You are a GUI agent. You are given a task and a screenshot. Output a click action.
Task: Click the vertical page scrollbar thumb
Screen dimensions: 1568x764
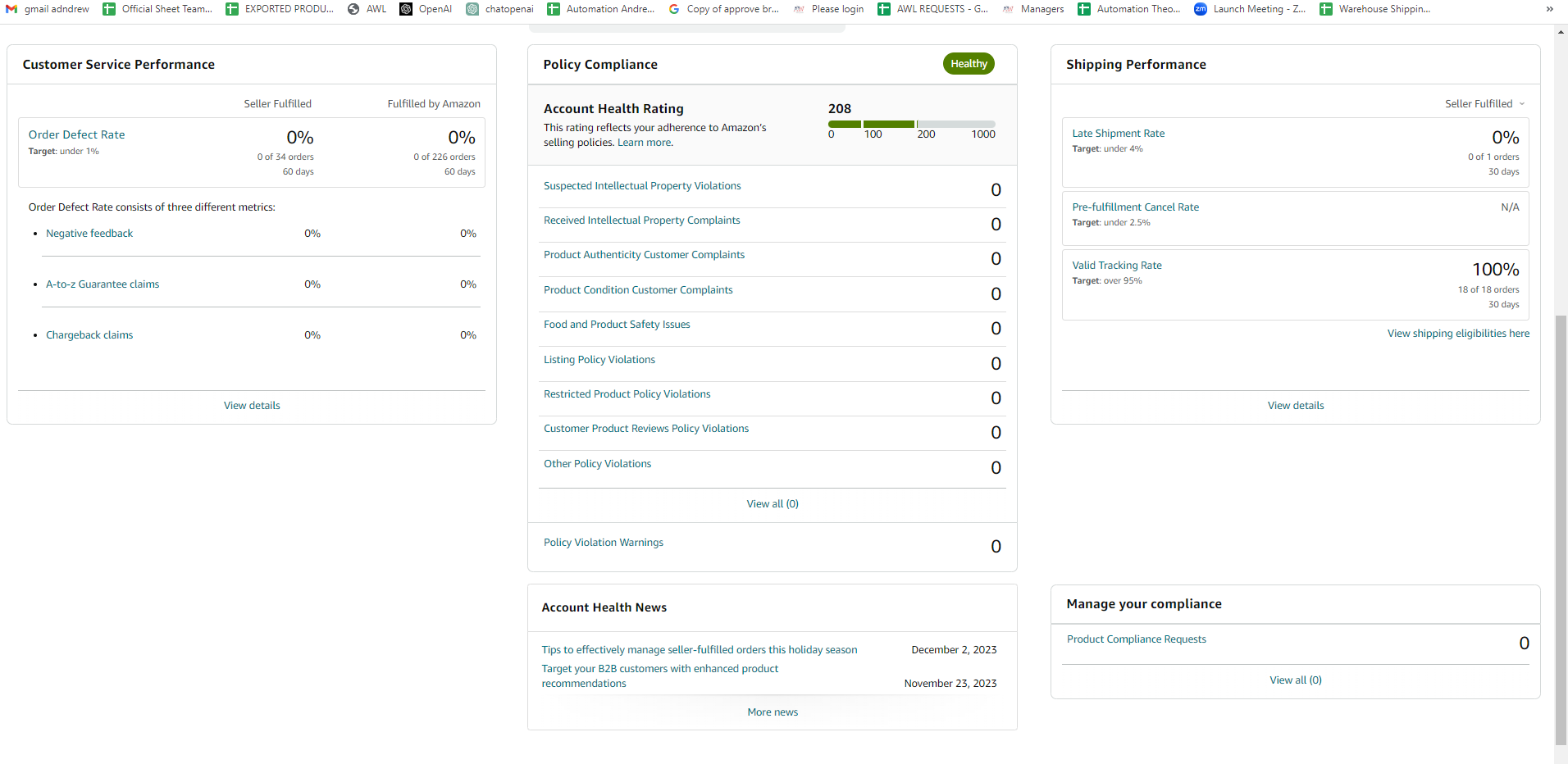(x=1561, y=529)
